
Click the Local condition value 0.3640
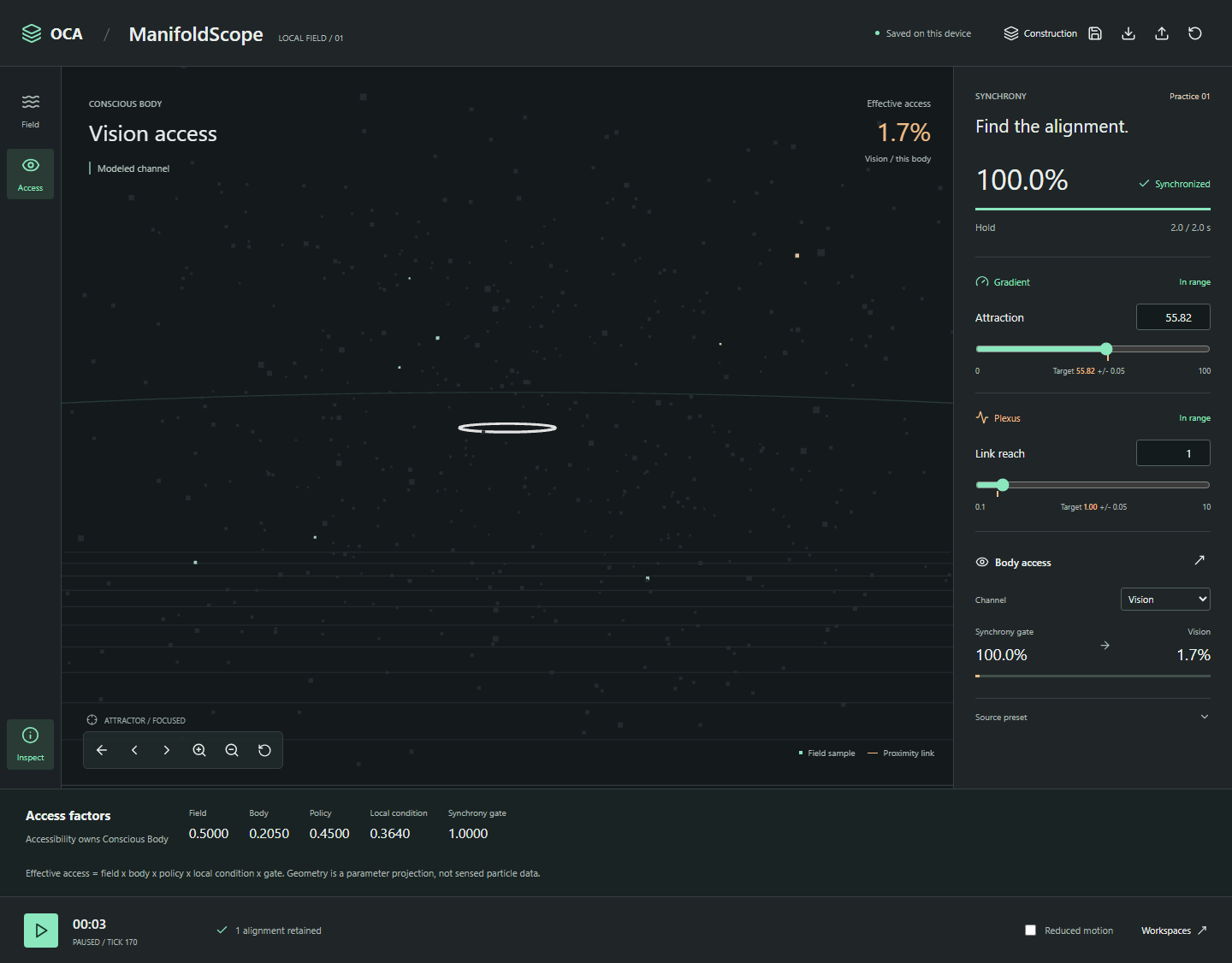point(390,834)
